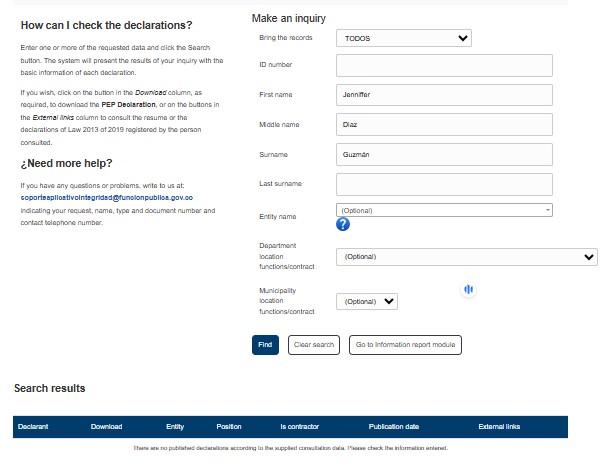Click the blue floating audio widget icon
Screen dimensions: 614x472
[x=468, y=290]
